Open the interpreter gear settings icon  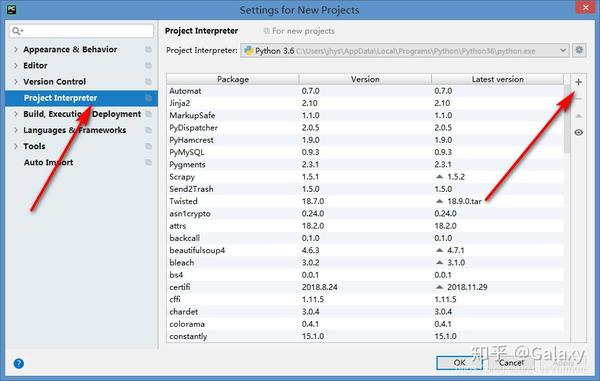pos(579,50)
